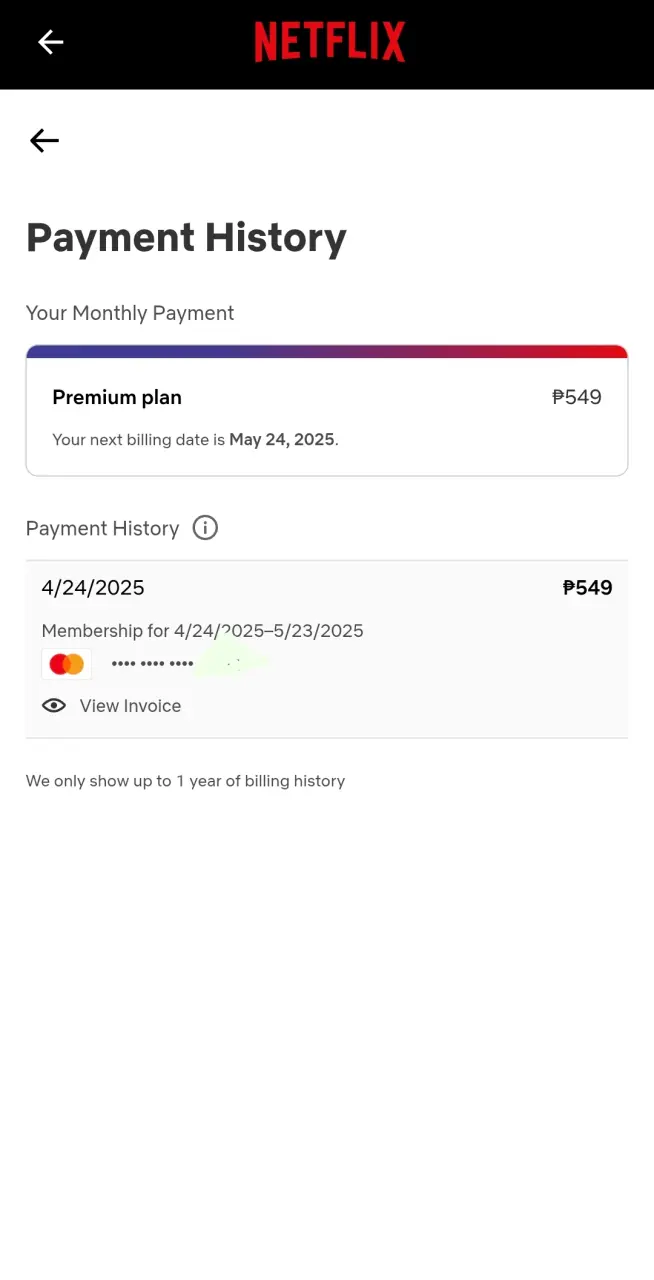Select the Premium plan name
This screenshot has height=1280, width=654.
click(x=117, y=397)
